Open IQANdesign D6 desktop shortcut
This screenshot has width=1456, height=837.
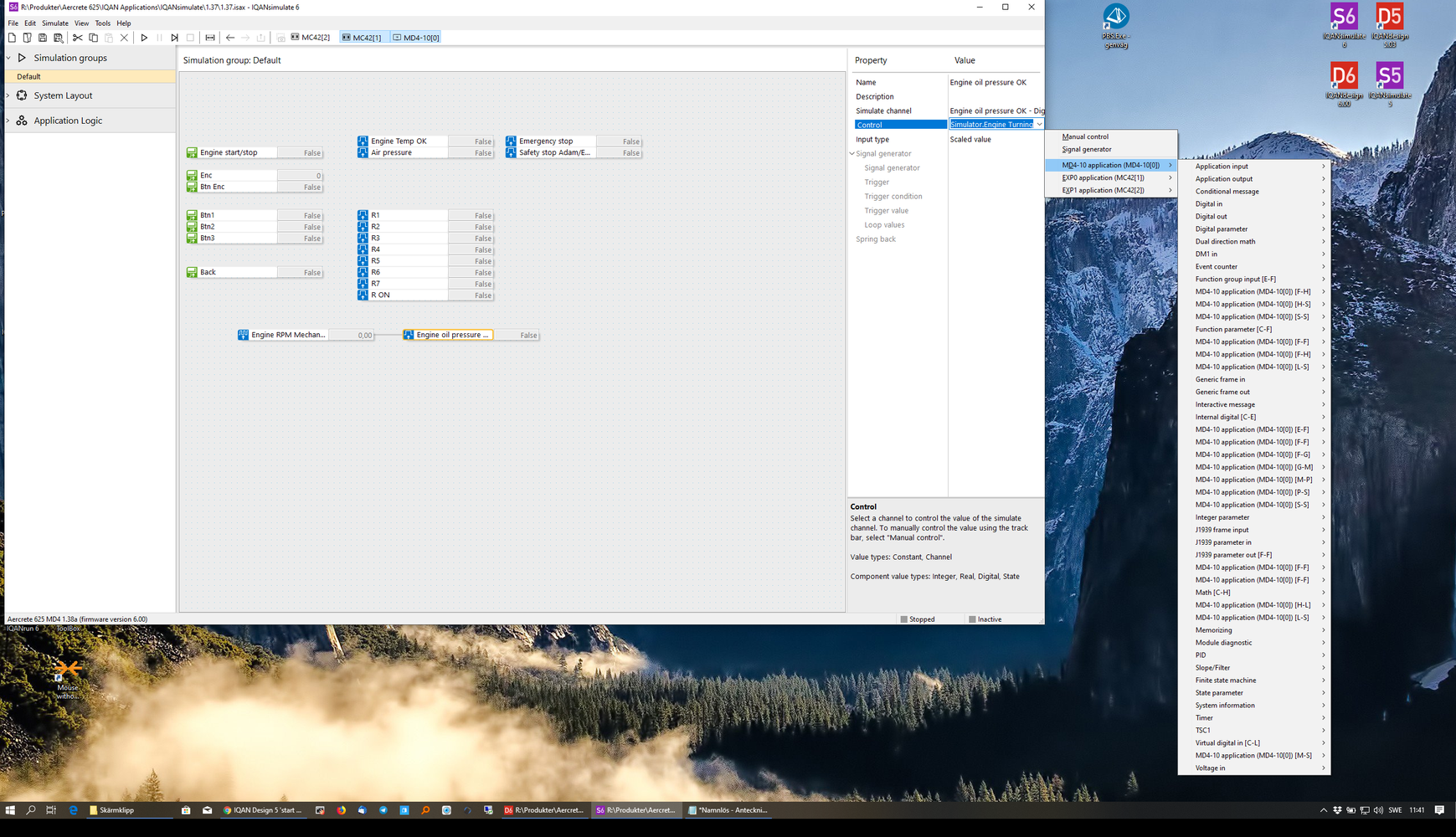tap(1343, 82)
